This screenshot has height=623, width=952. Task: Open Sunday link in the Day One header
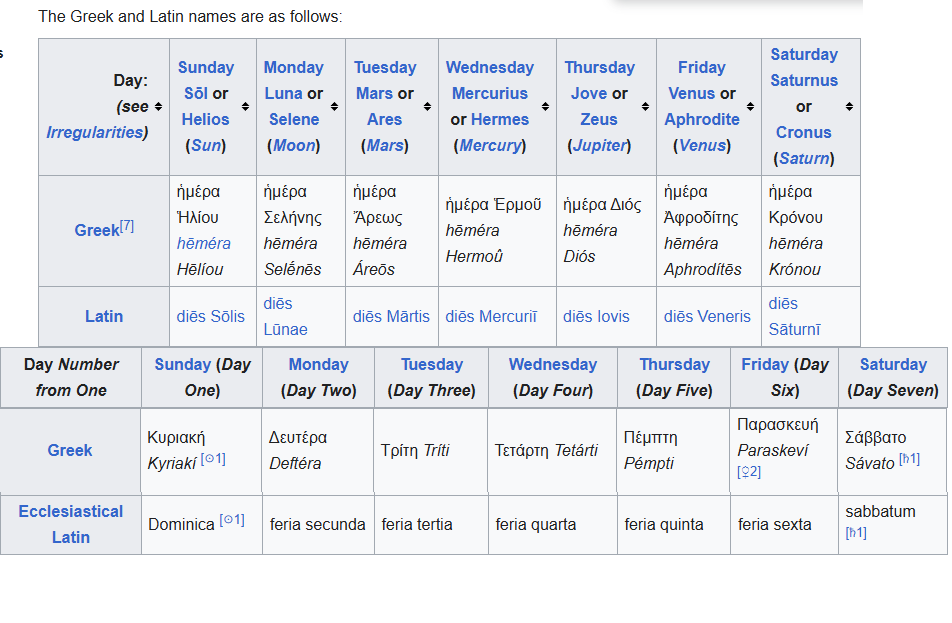click(182, 364)
